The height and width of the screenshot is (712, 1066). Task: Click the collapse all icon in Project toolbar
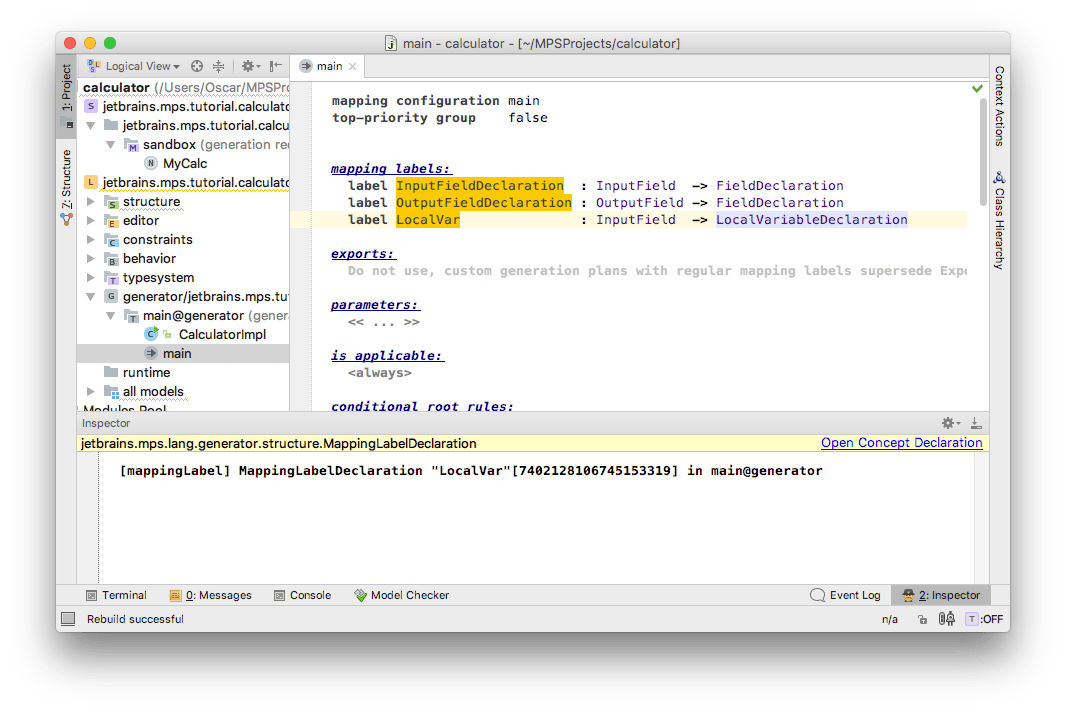(x=218, y=66)
